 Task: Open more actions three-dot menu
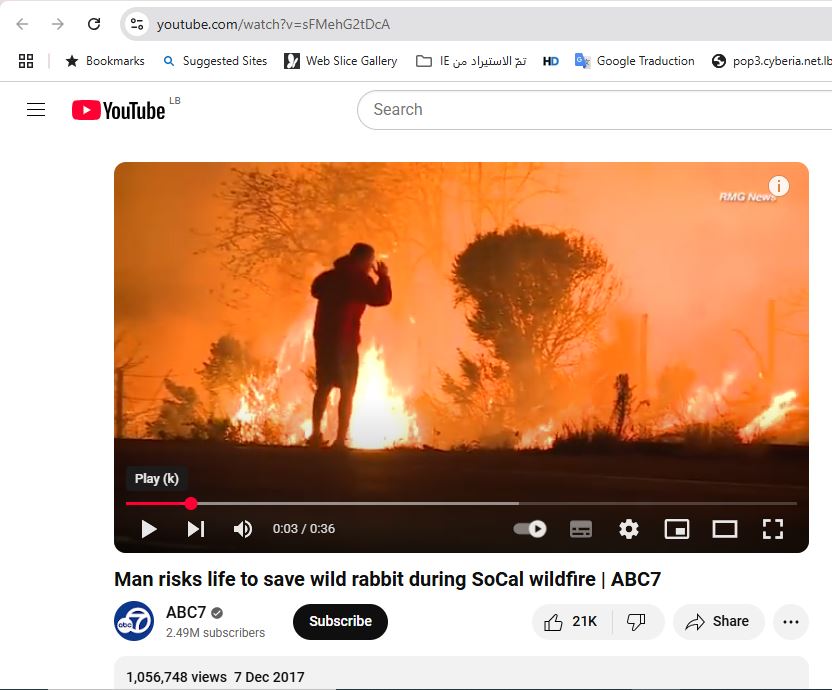[x=791, y=622]
